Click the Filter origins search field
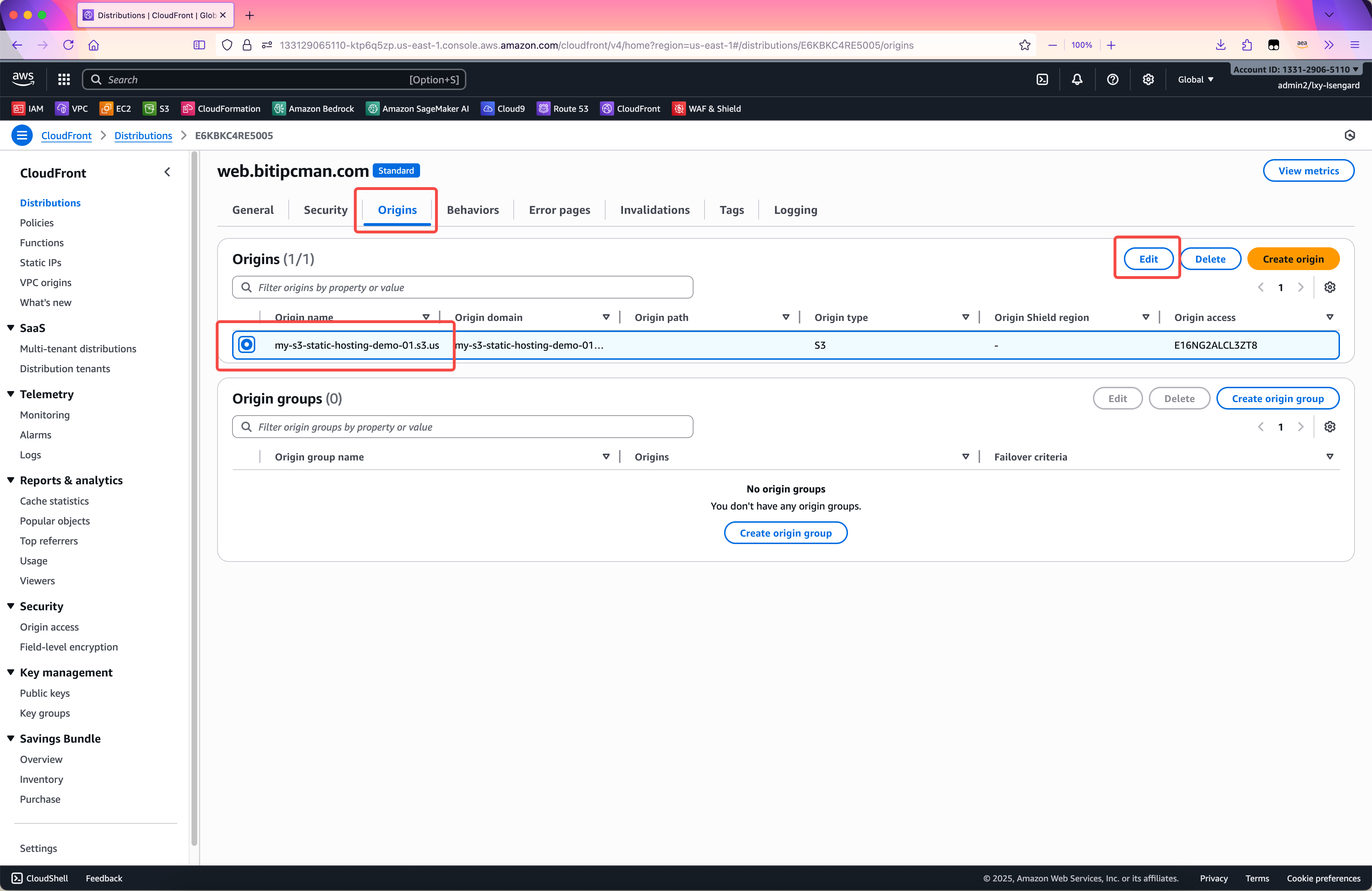This screenshot has height=891, width=1372. tap(462, 287)
